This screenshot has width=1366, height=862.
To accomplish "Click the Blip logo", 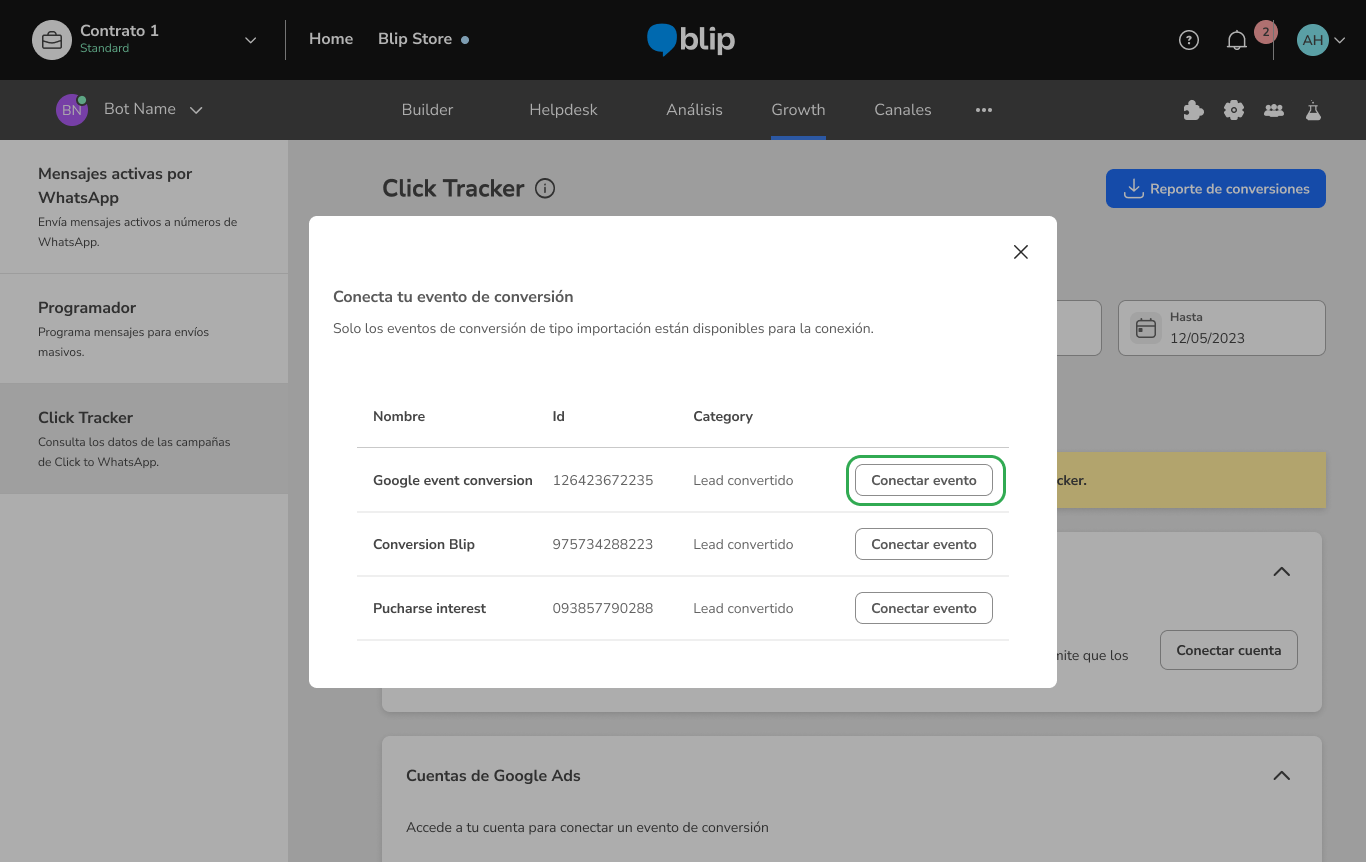I will pyautogui.click(x=691, y=40).
